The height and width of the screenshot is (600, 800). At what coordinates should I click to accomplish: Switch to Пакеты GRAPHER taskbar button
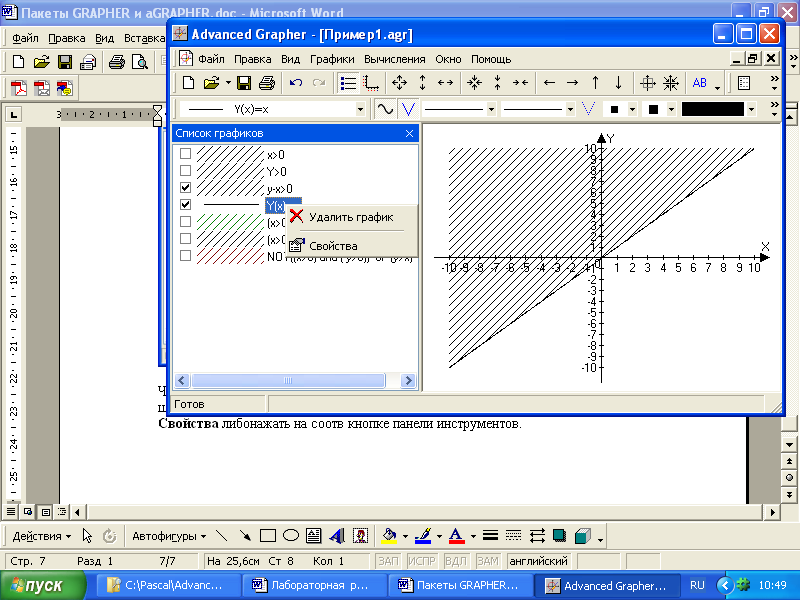pyautogui.click(x=460, y=585)
